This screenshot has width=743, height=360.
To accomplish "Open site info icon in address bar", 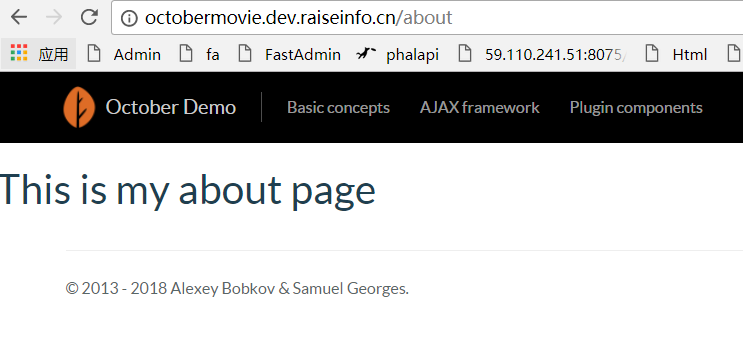I will (129, 18).
